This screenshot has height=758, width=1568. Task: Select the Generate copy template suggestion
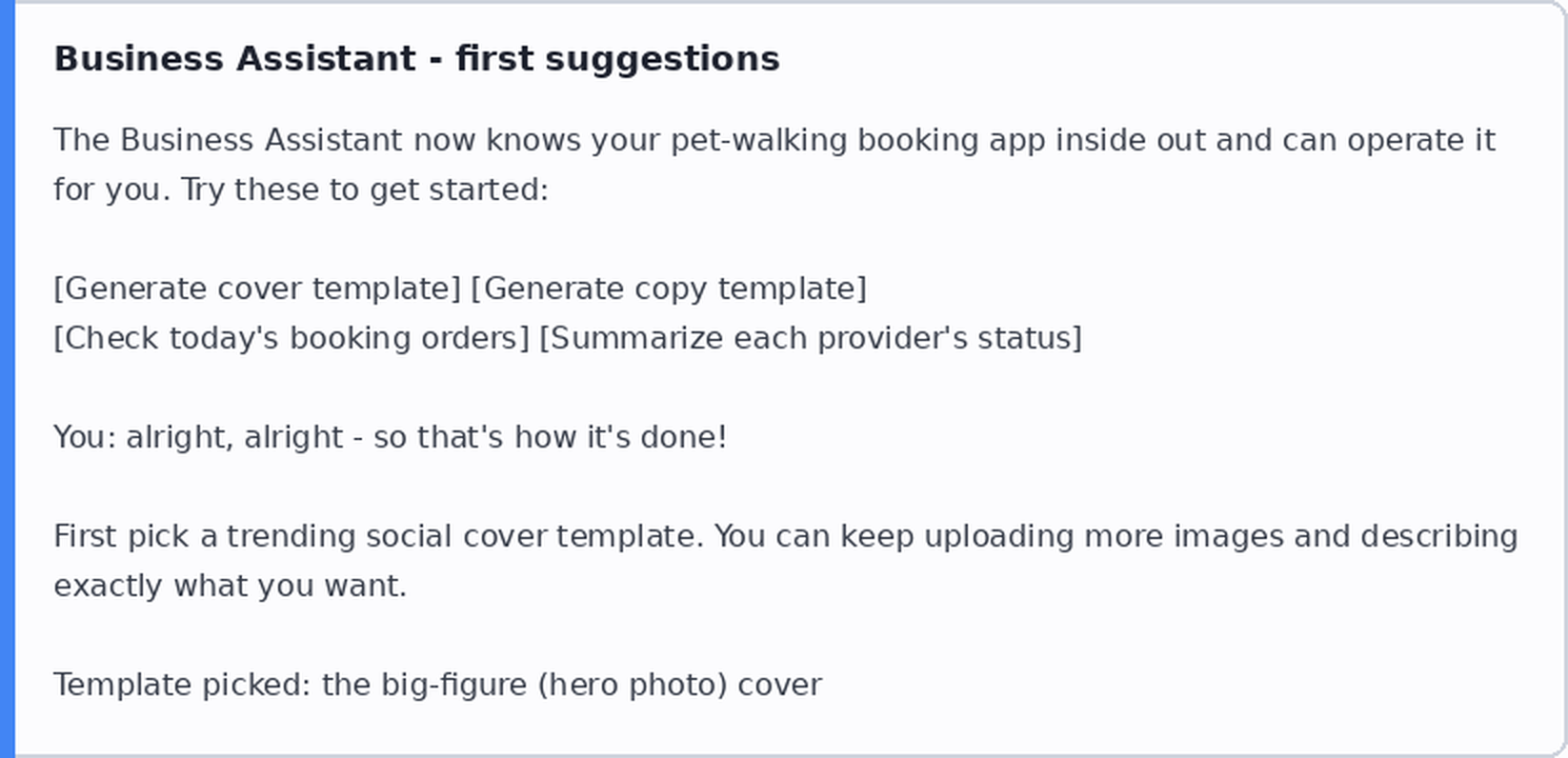(x=670, y=289)
